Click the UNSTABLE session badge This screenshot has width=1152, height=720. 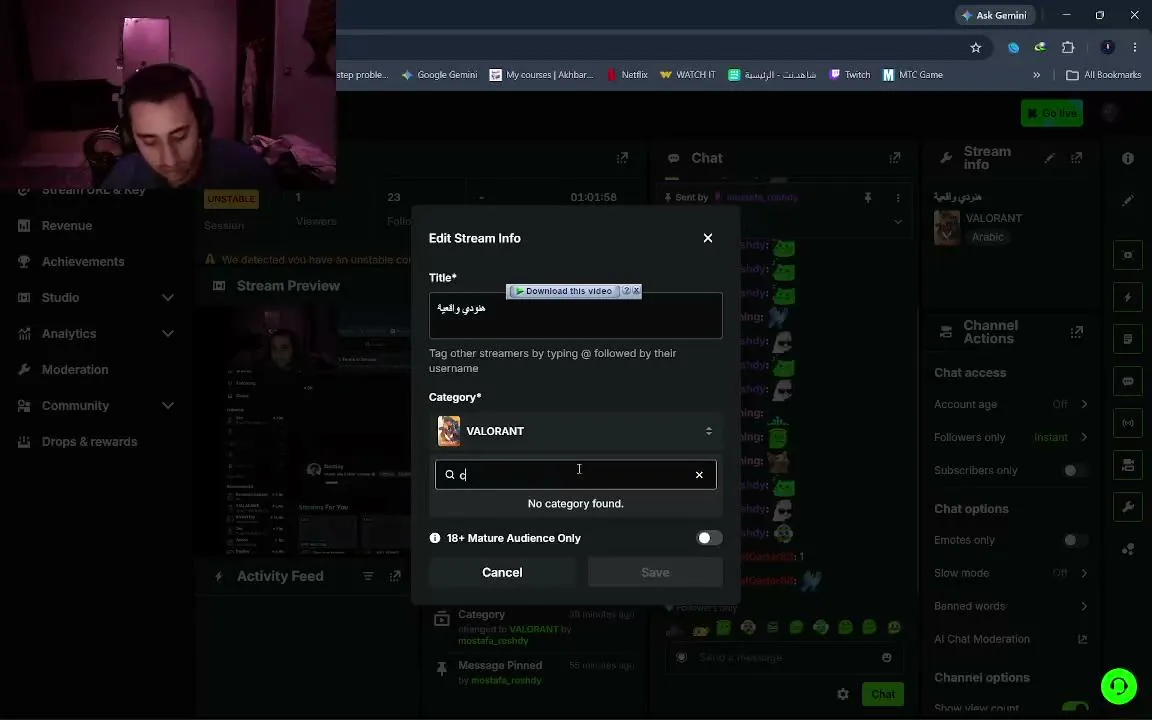pyautogui.click(x=231, y=199)
